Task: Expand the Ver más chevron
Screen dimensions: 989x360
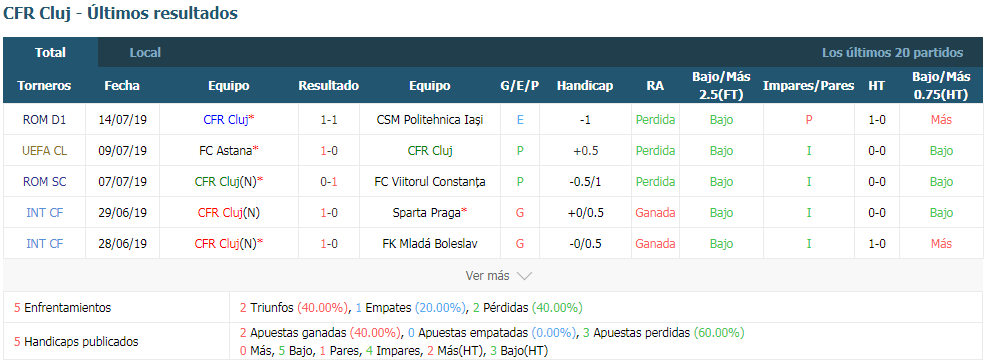Action: 524,276
